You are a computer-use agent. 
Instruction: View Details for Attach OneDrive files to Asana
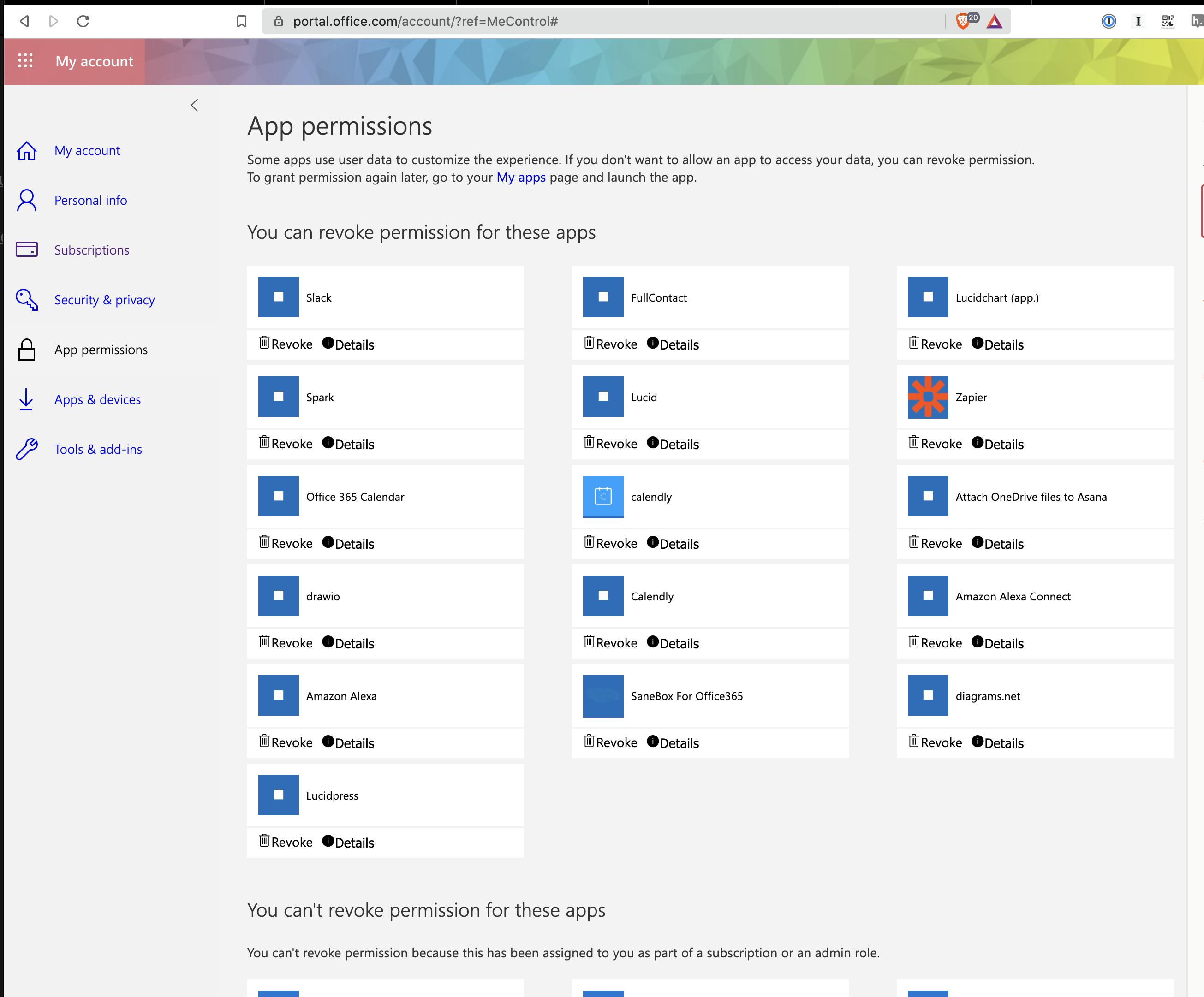coord(998,544)
